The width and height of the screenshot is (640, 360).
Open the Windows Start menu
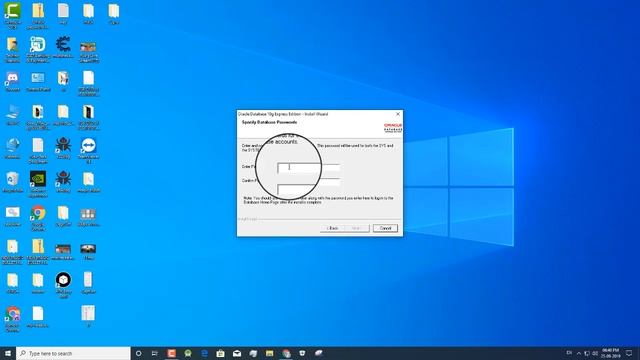click(8, 353)
